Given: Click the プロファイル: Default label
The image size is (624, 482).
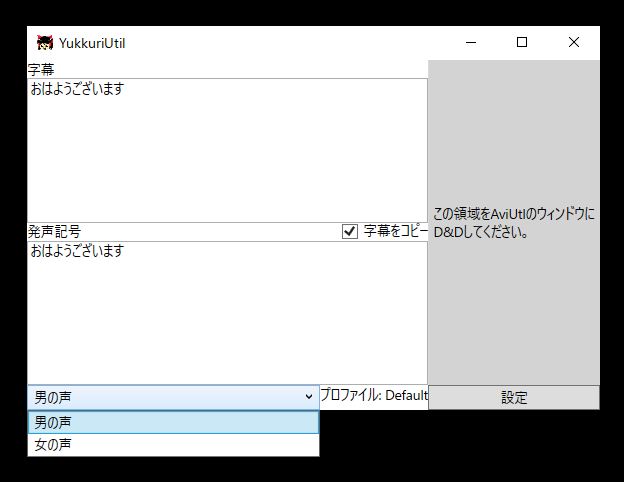Looking at the screenshot, I should point(374,395).
